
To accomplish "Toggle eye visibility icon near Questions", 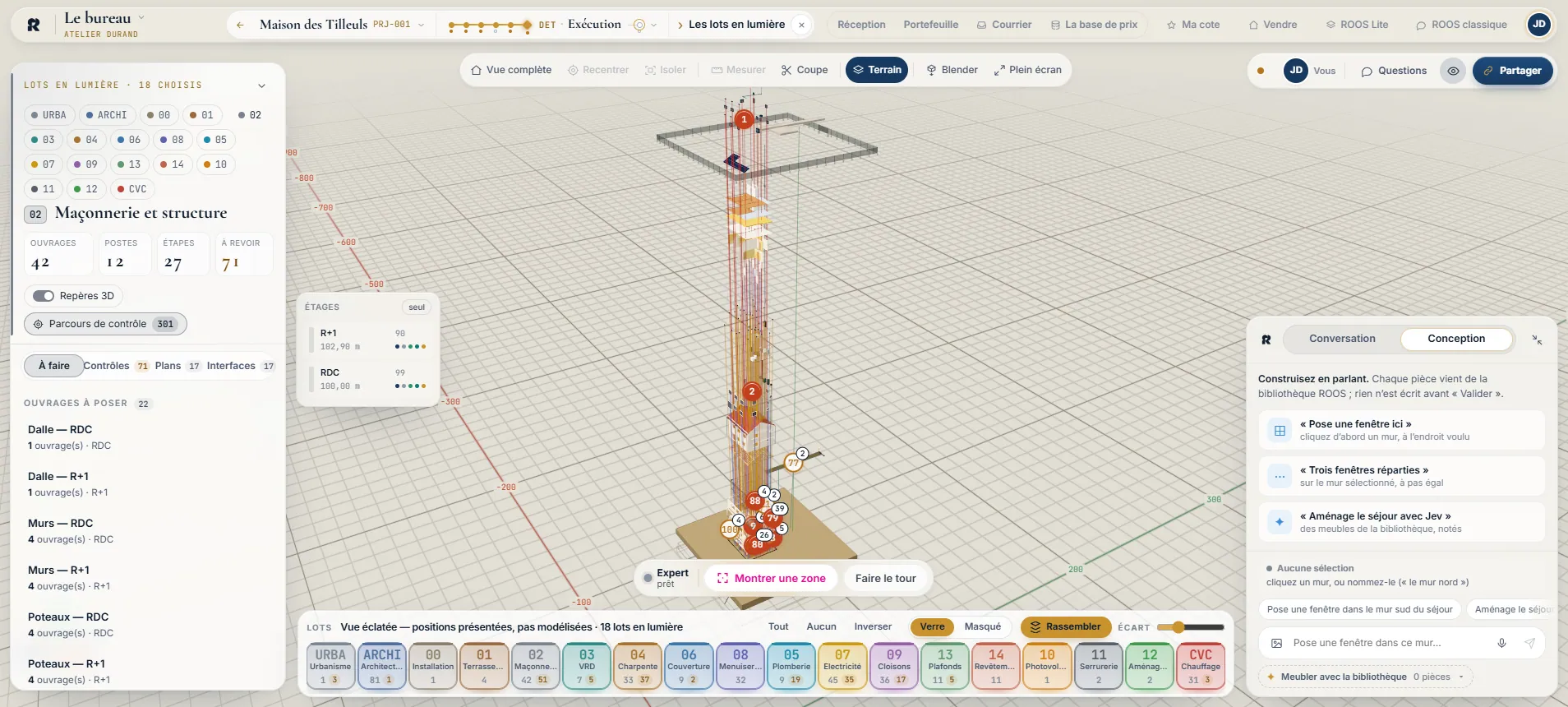I will pos(1453,71).
